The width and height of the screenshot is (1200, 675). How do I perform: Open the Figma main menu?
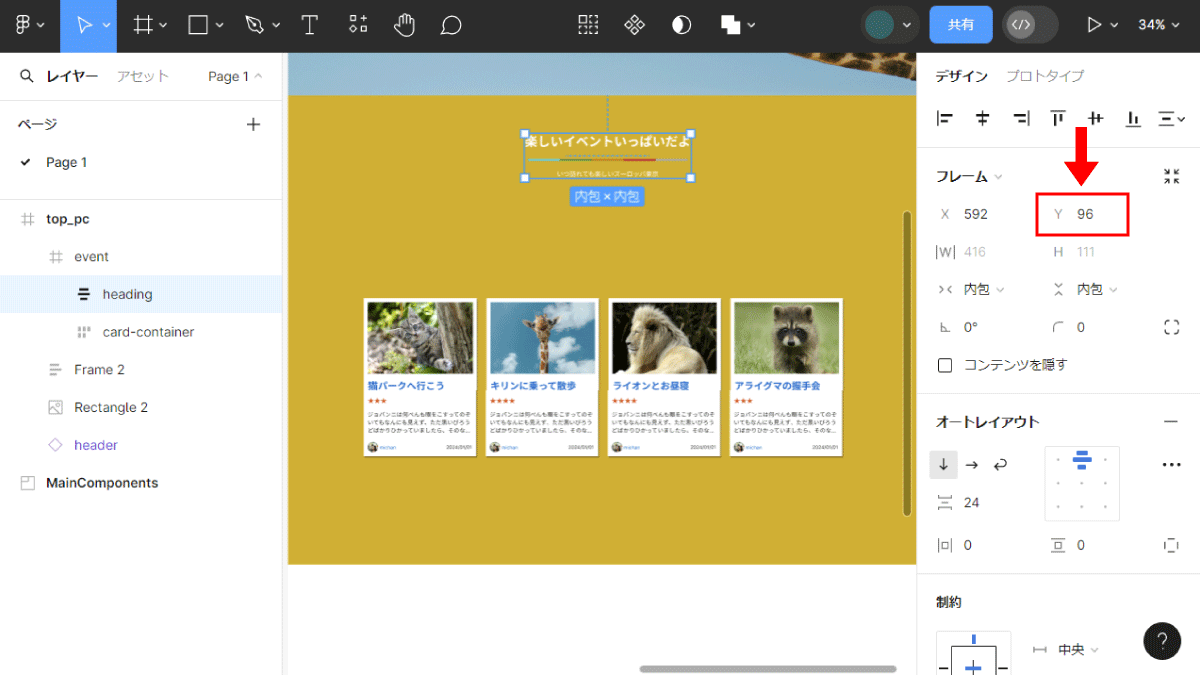(29, 25)
